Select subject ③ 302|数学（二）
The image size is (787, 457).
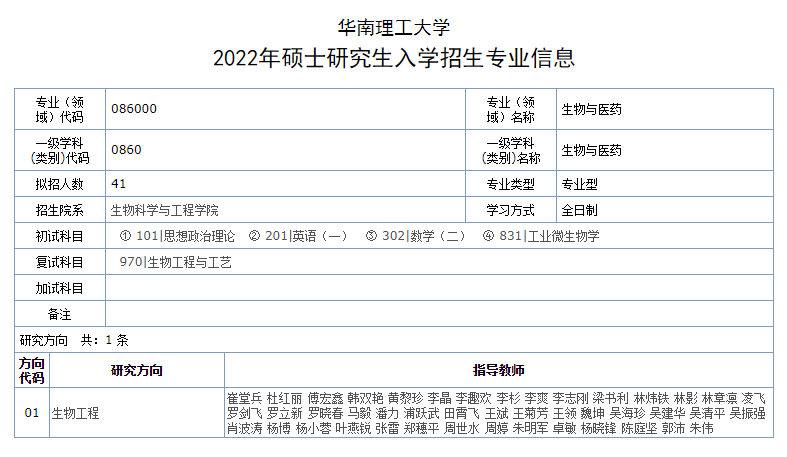(416, 236)
